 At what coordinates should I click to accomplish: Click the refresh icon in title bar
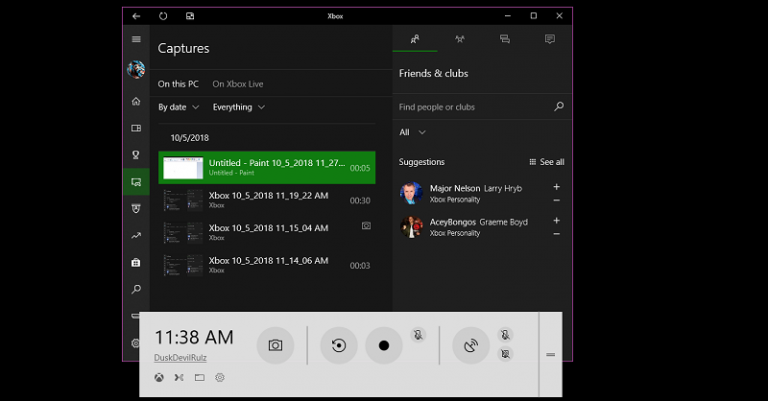(x=163, y=16)
